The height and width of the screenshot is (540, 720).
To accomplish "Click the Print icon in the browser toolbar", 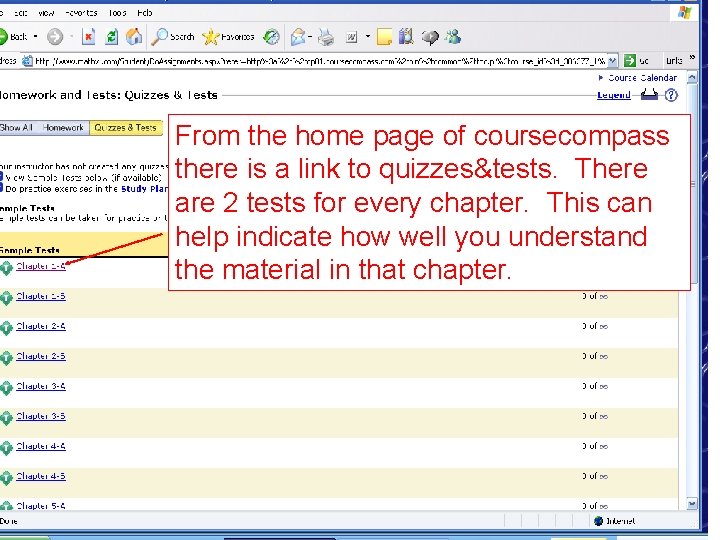I will (326, 37).
